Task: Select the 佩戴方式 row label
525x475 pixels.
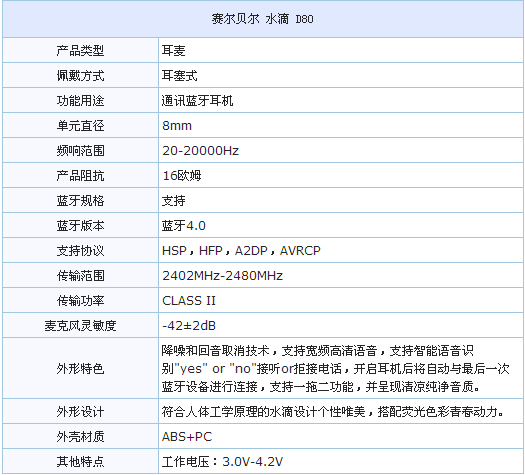Action: click(x=80, y=76)
